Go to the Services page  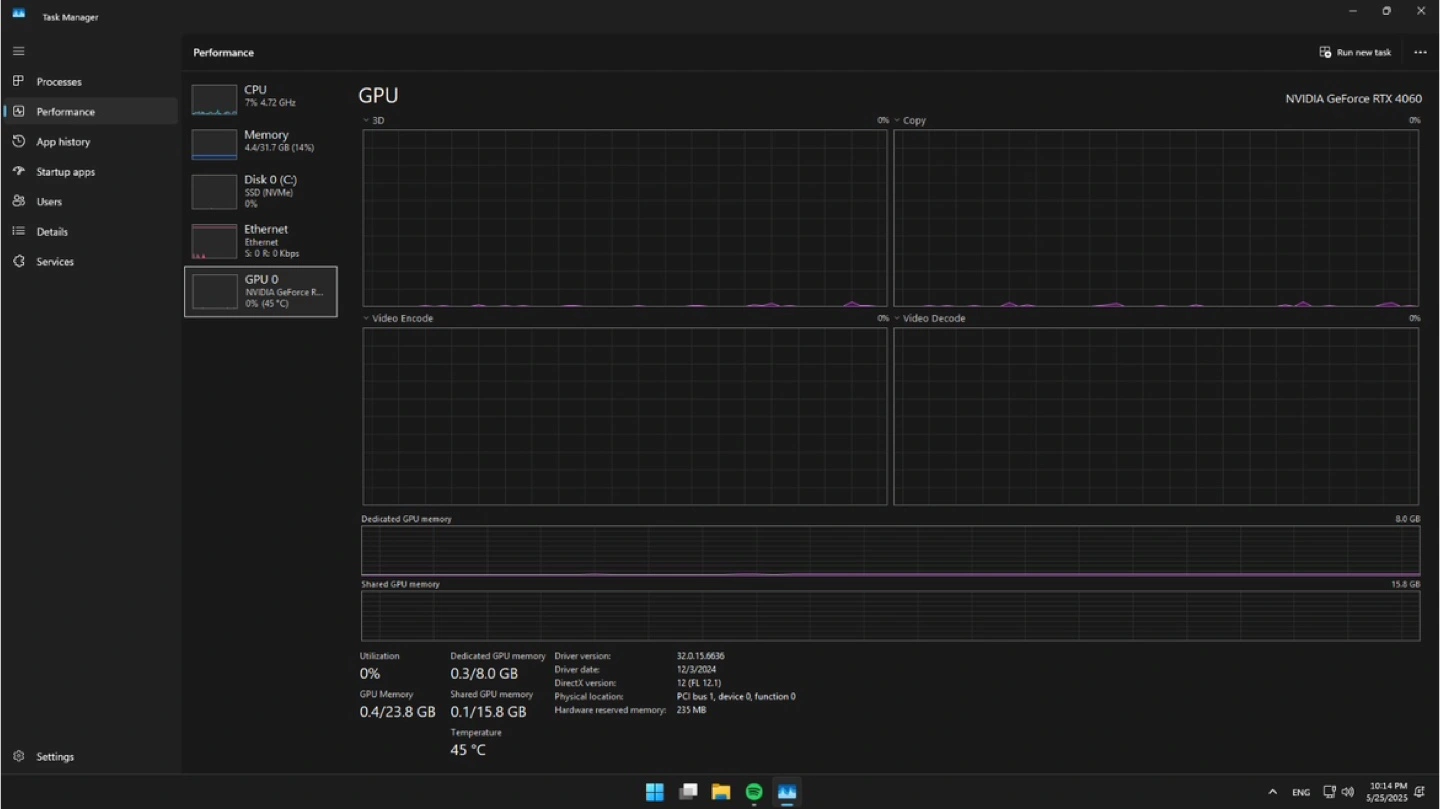pyautogui.click(x=90, y=261)
